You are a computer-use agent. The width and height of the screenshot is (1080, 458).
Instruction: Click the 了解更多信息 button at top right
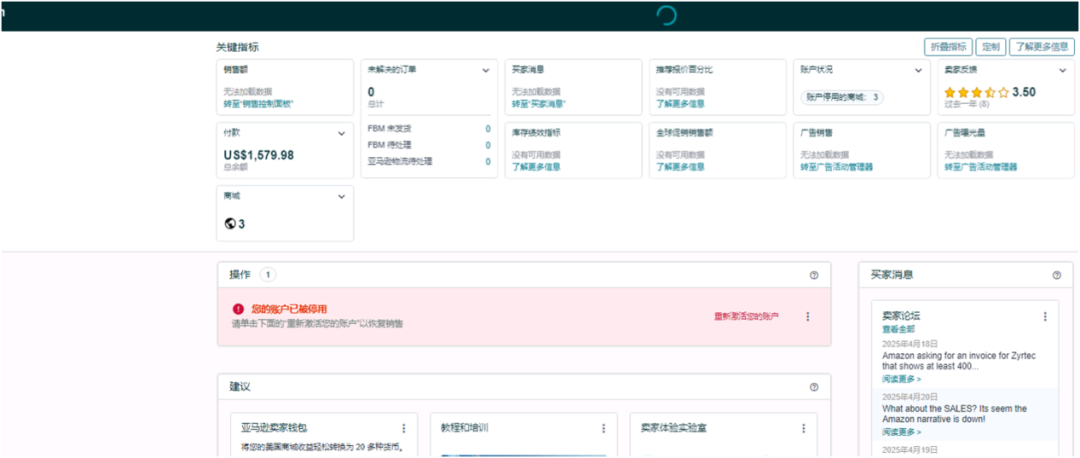pos(1041,47)
